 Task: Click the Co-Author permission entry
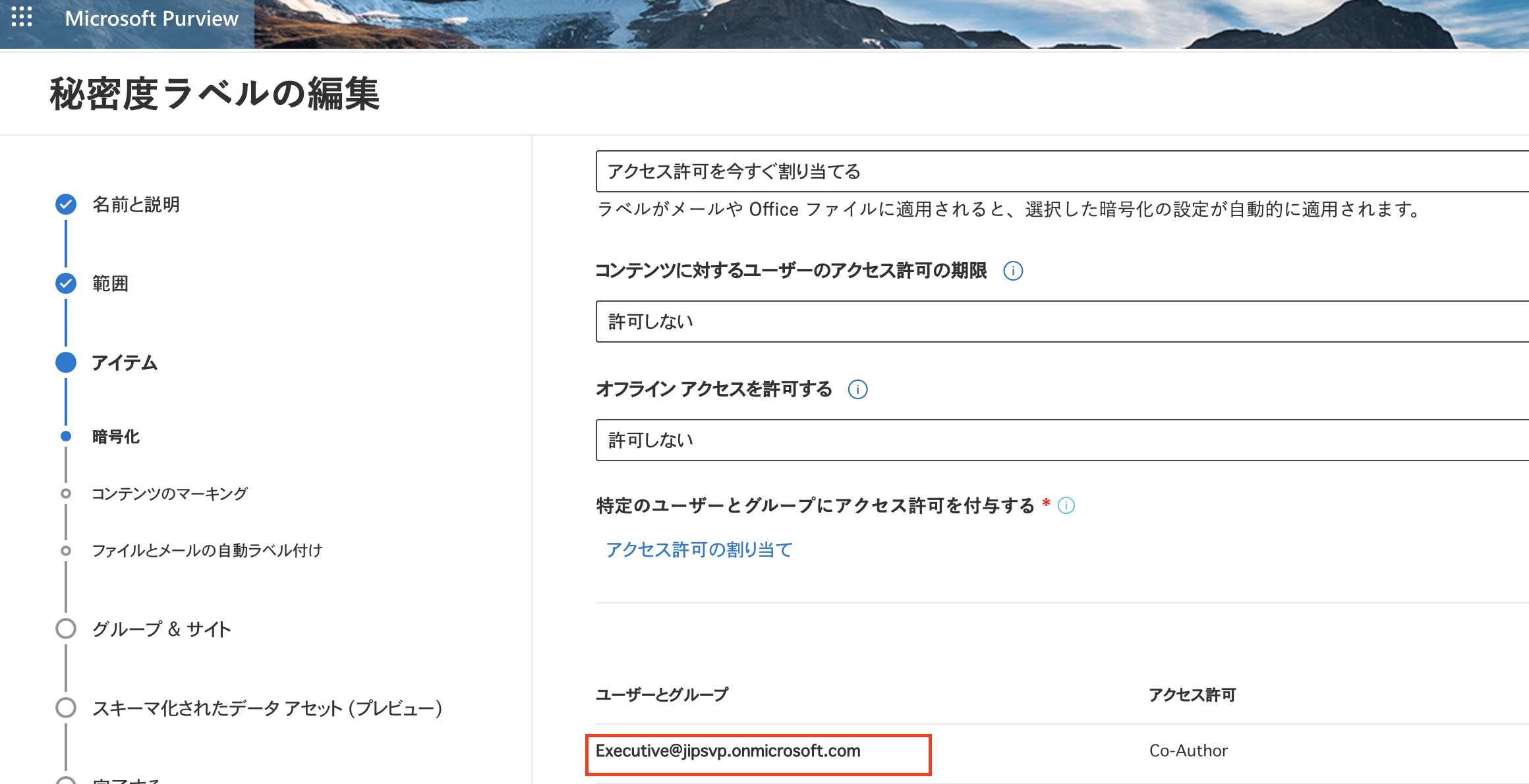pos(1188,751)
